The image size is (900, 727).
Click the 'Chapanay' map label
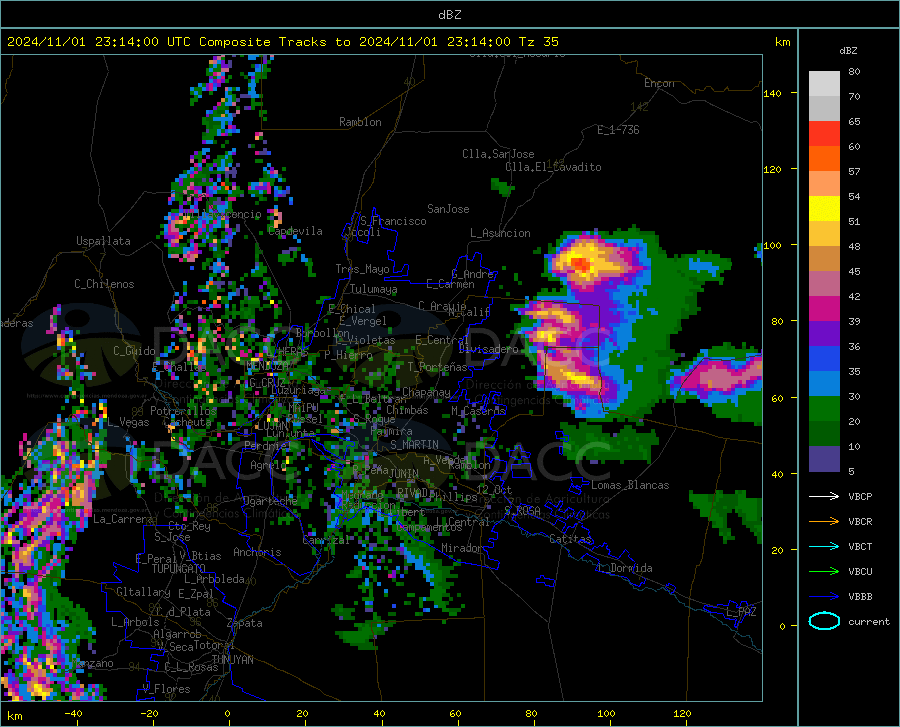point(426,392)
